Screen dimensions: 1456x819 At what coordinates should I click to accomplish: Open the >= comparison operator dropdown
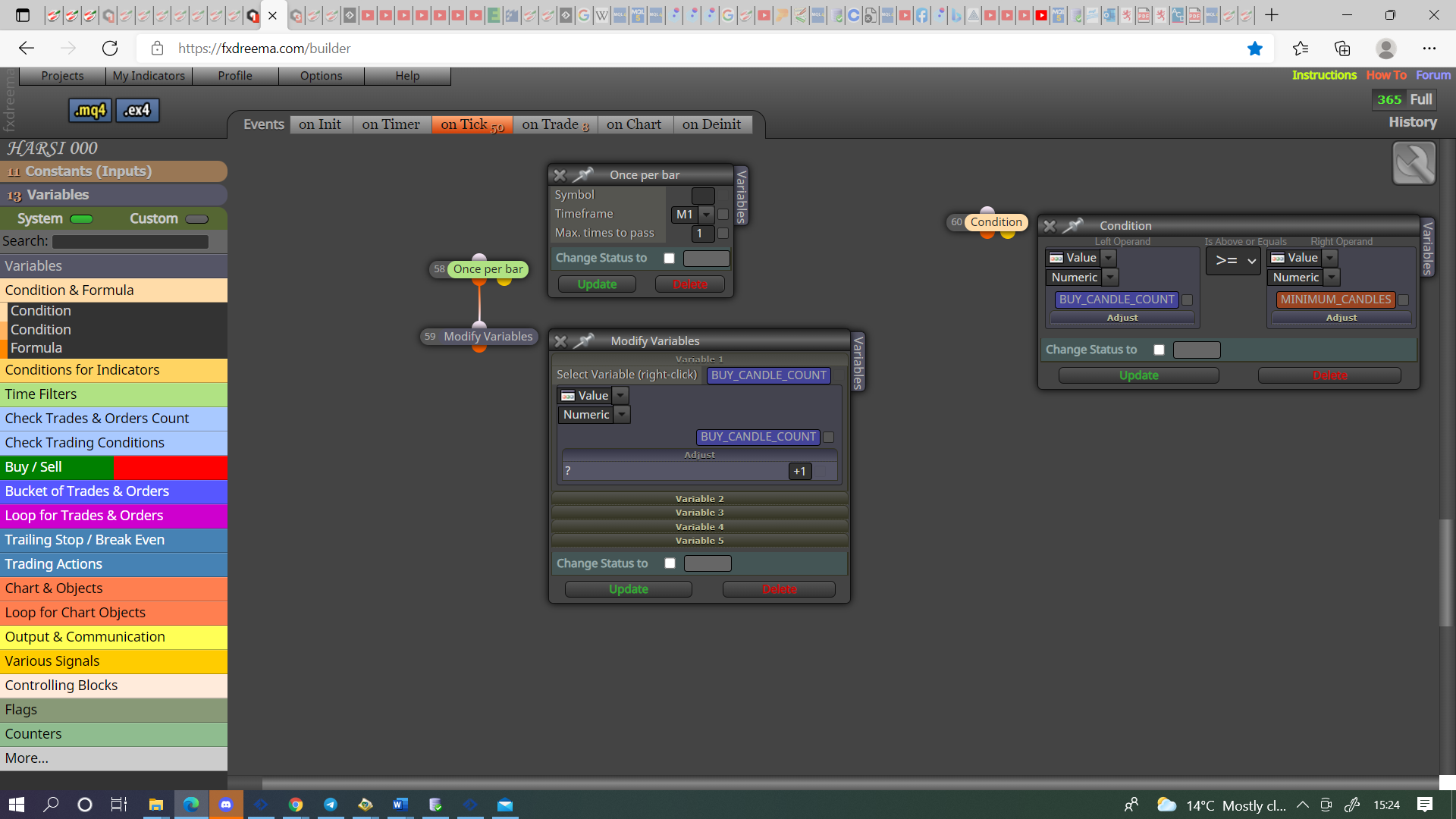pos(1233,261)
